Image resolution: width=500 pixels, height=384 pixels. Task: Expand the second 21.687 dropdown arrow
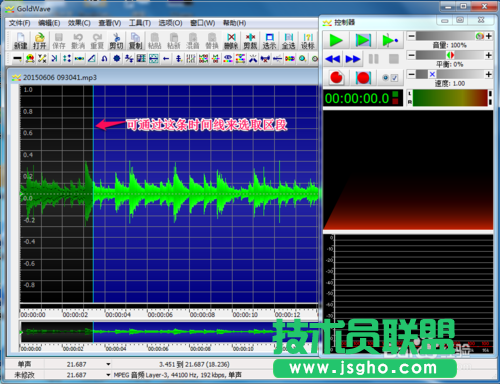(108, 375)
